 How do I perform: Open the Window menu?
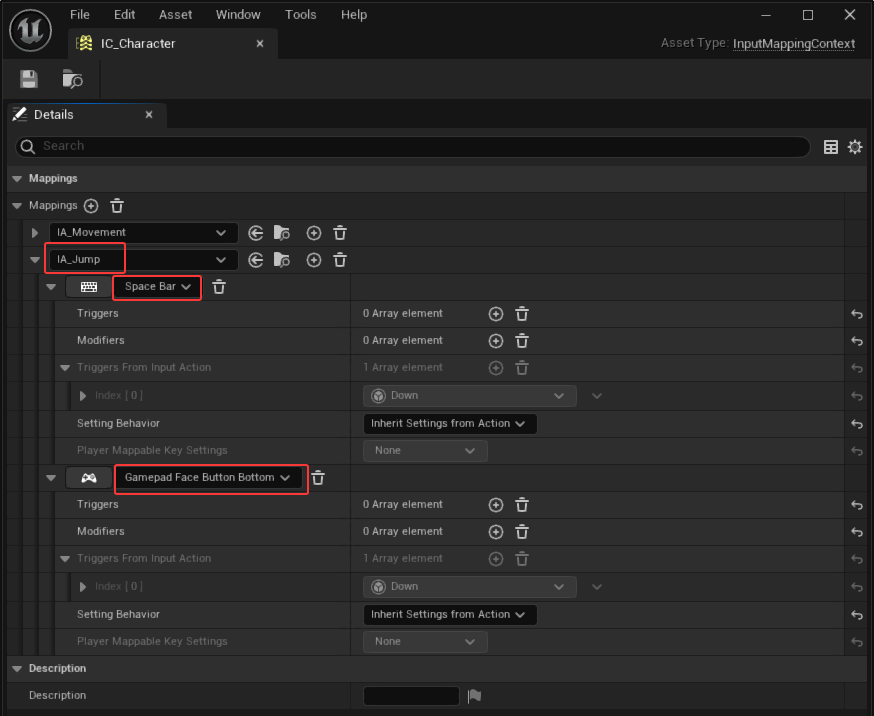[x=238, y=14]
